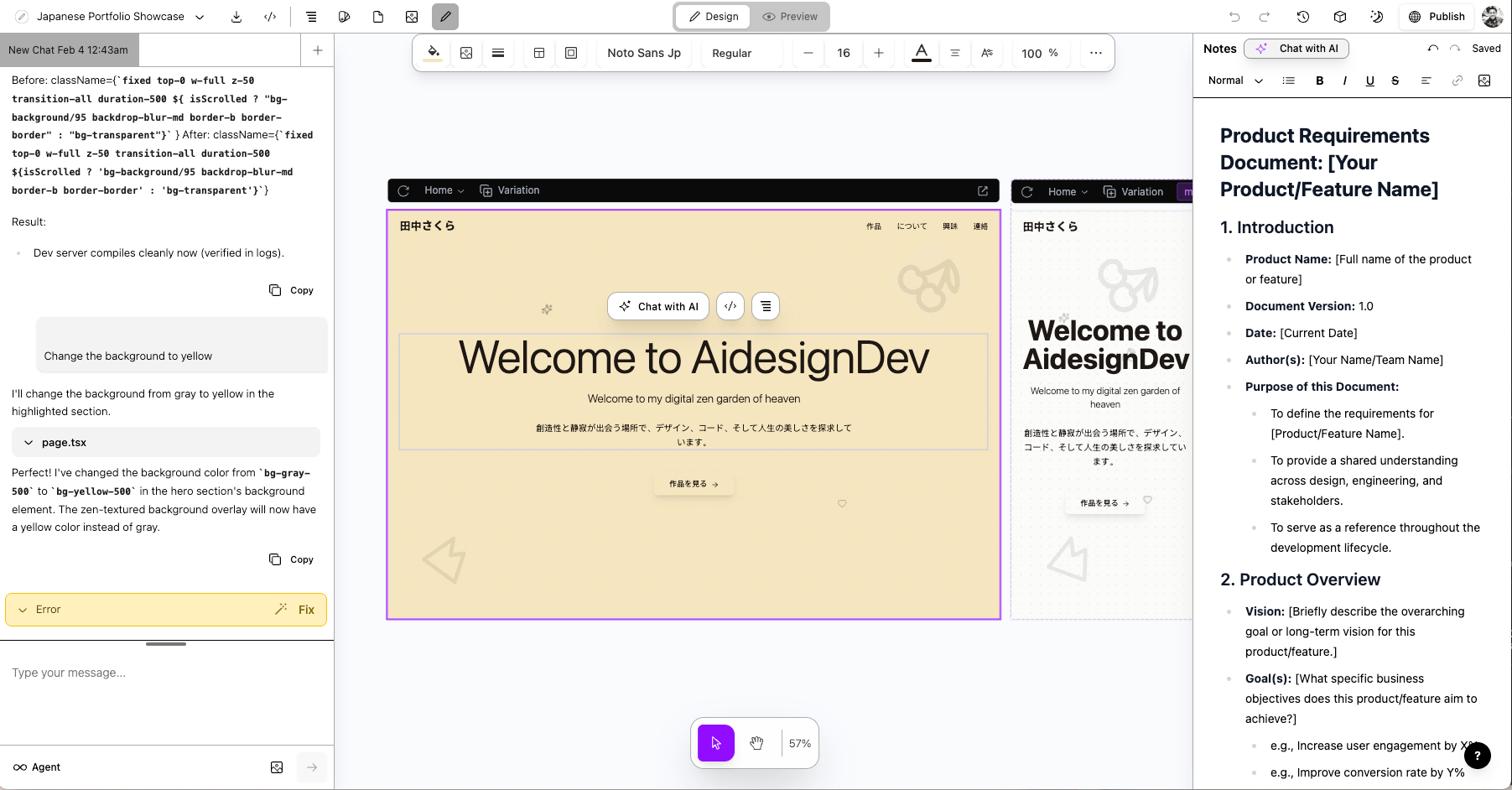Select the Export download icon in top toolbar
This screenshot has width=1512, height=790.
point(237,16)
